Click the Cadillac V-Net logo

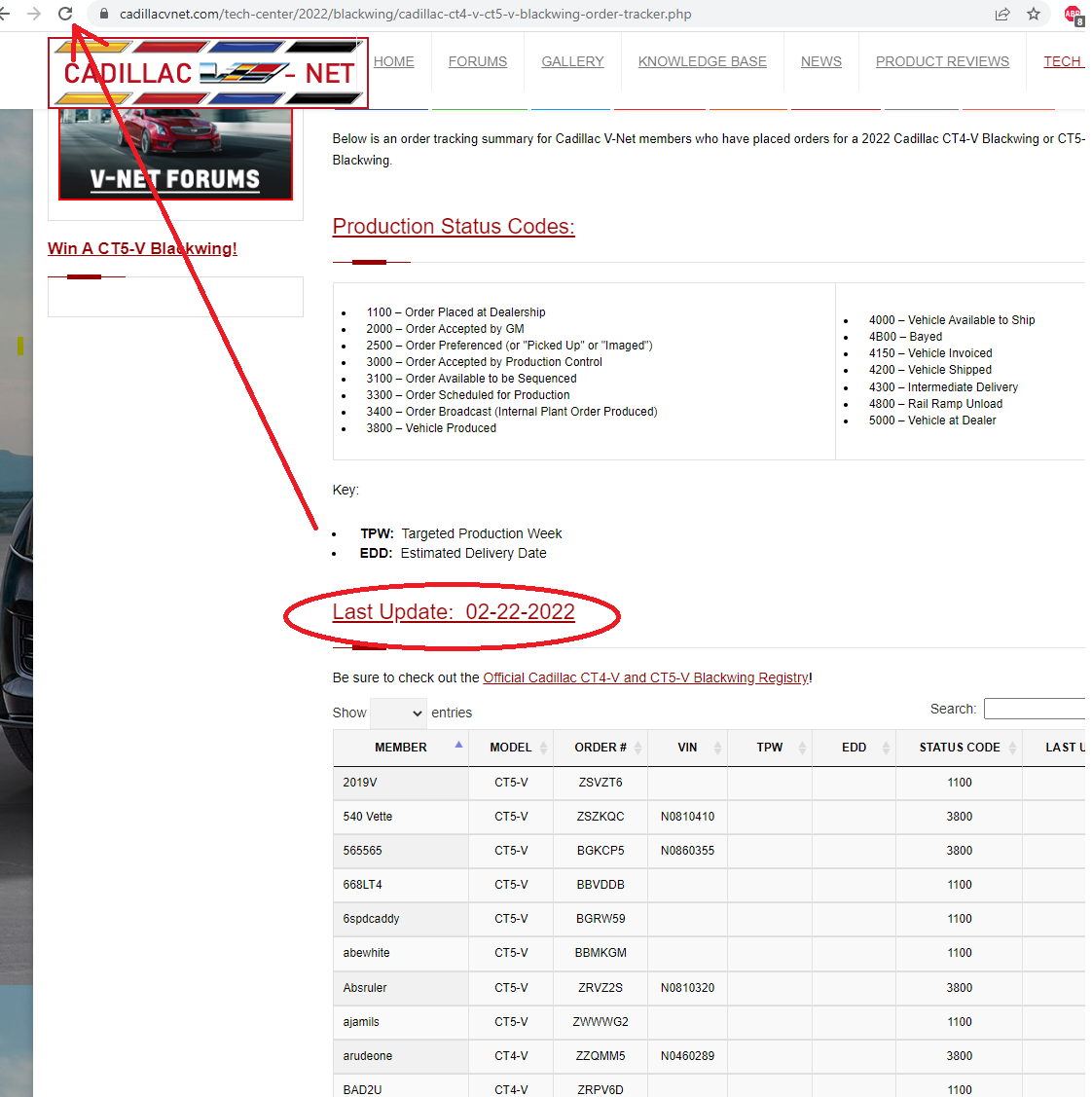click(208, 73)
